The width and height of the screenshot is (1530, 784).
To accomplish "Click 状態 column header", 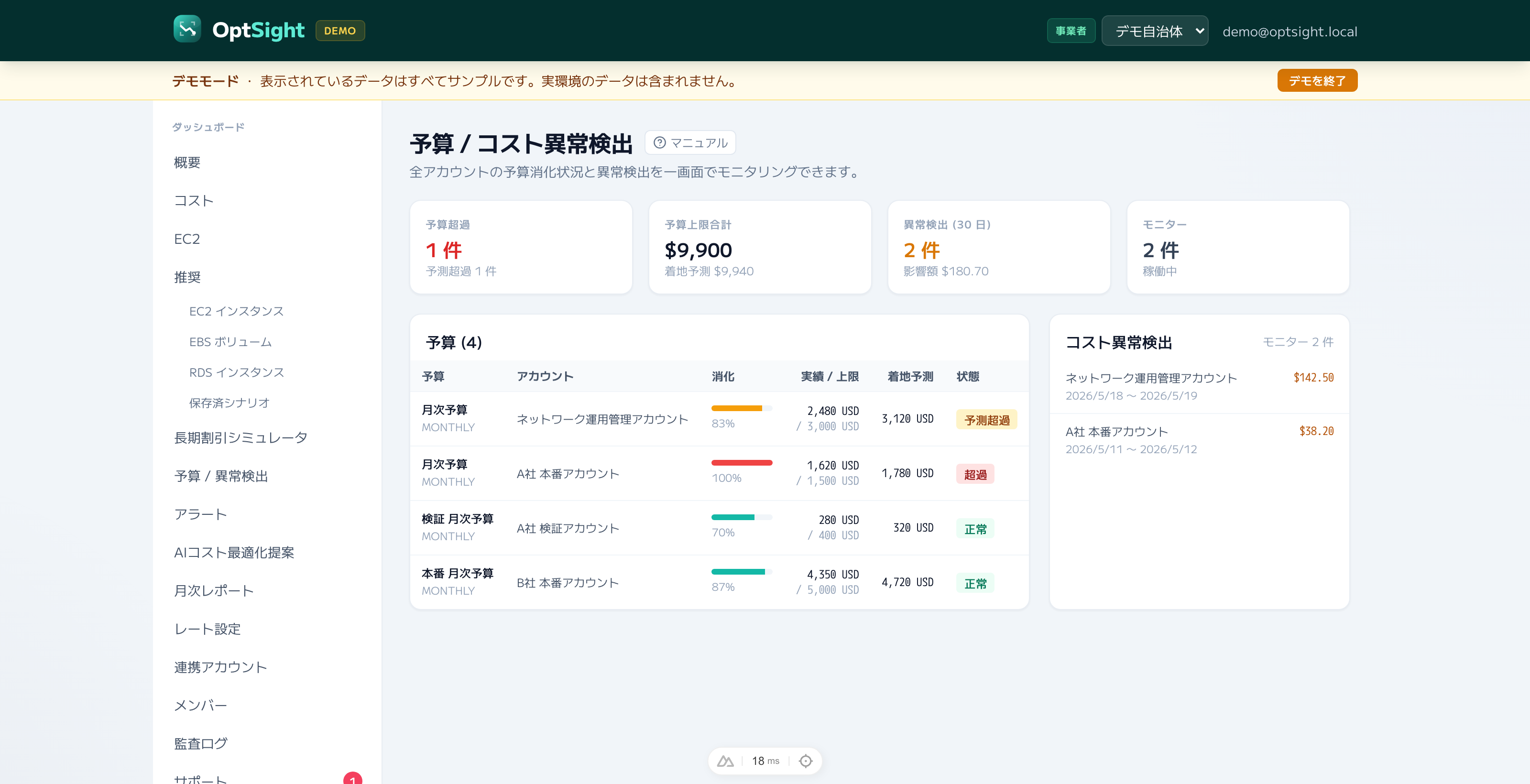I will tap(968, 376).
